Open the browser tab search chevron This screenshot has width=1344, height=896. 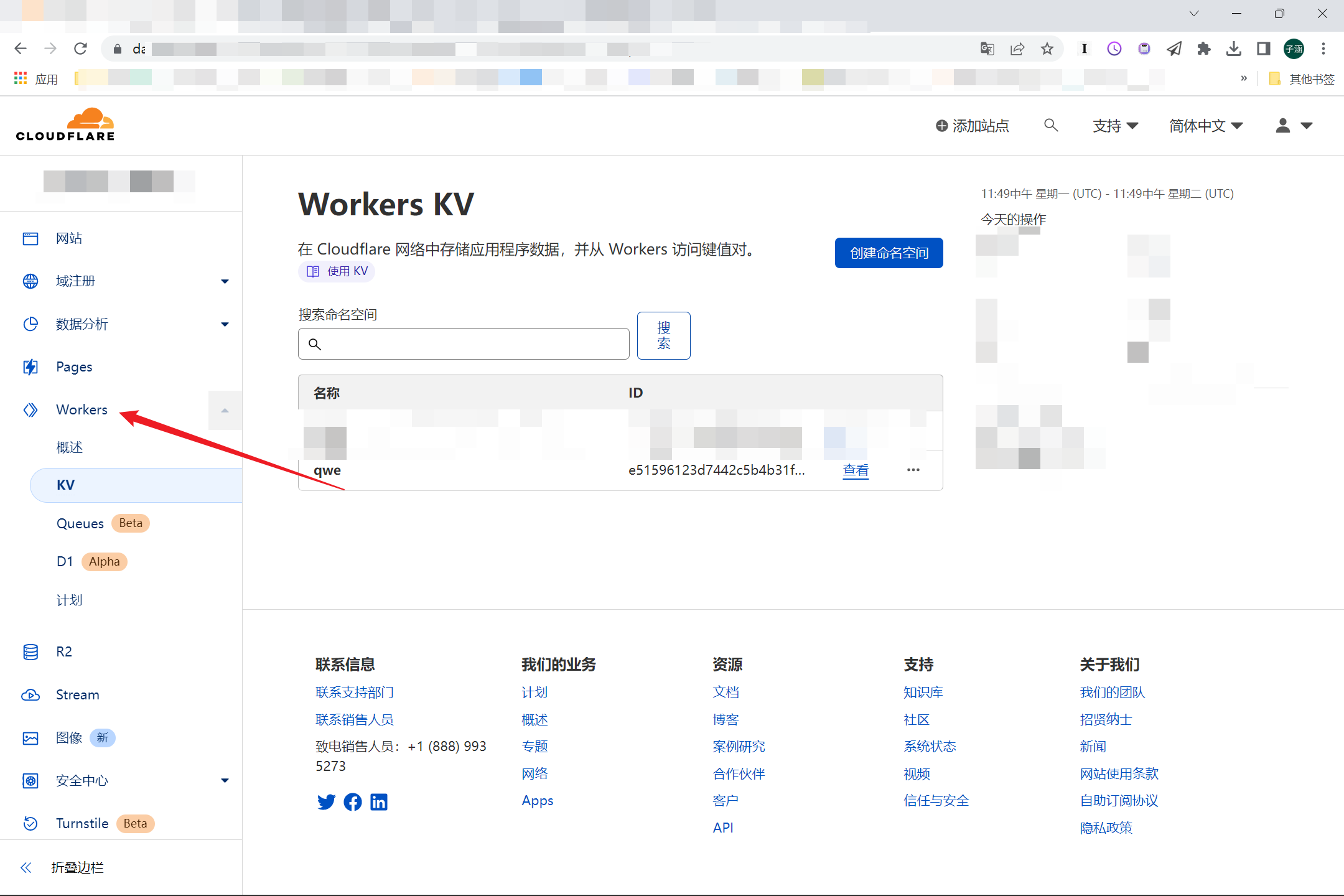click(x=1194, y=14)
